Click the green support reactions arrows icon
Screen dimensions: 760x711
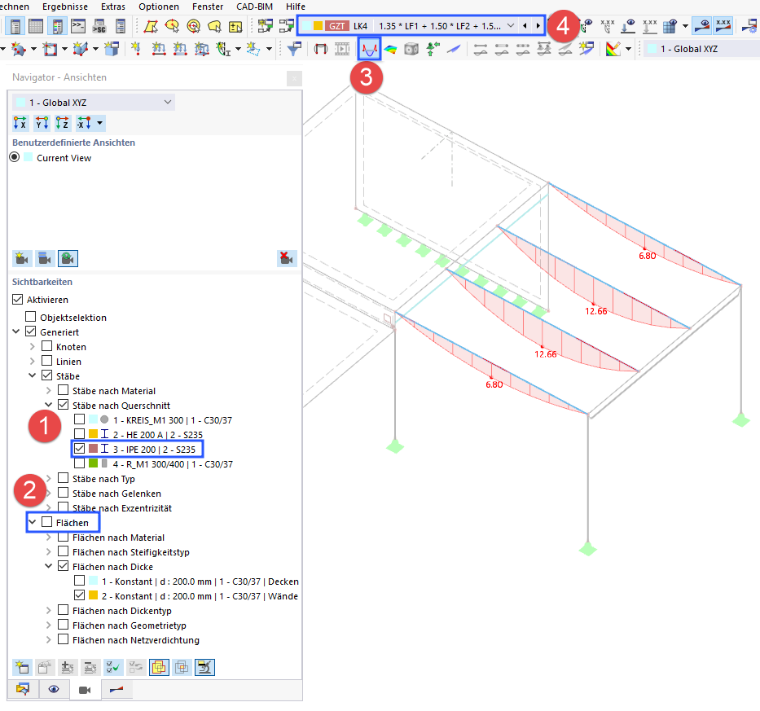432,49
